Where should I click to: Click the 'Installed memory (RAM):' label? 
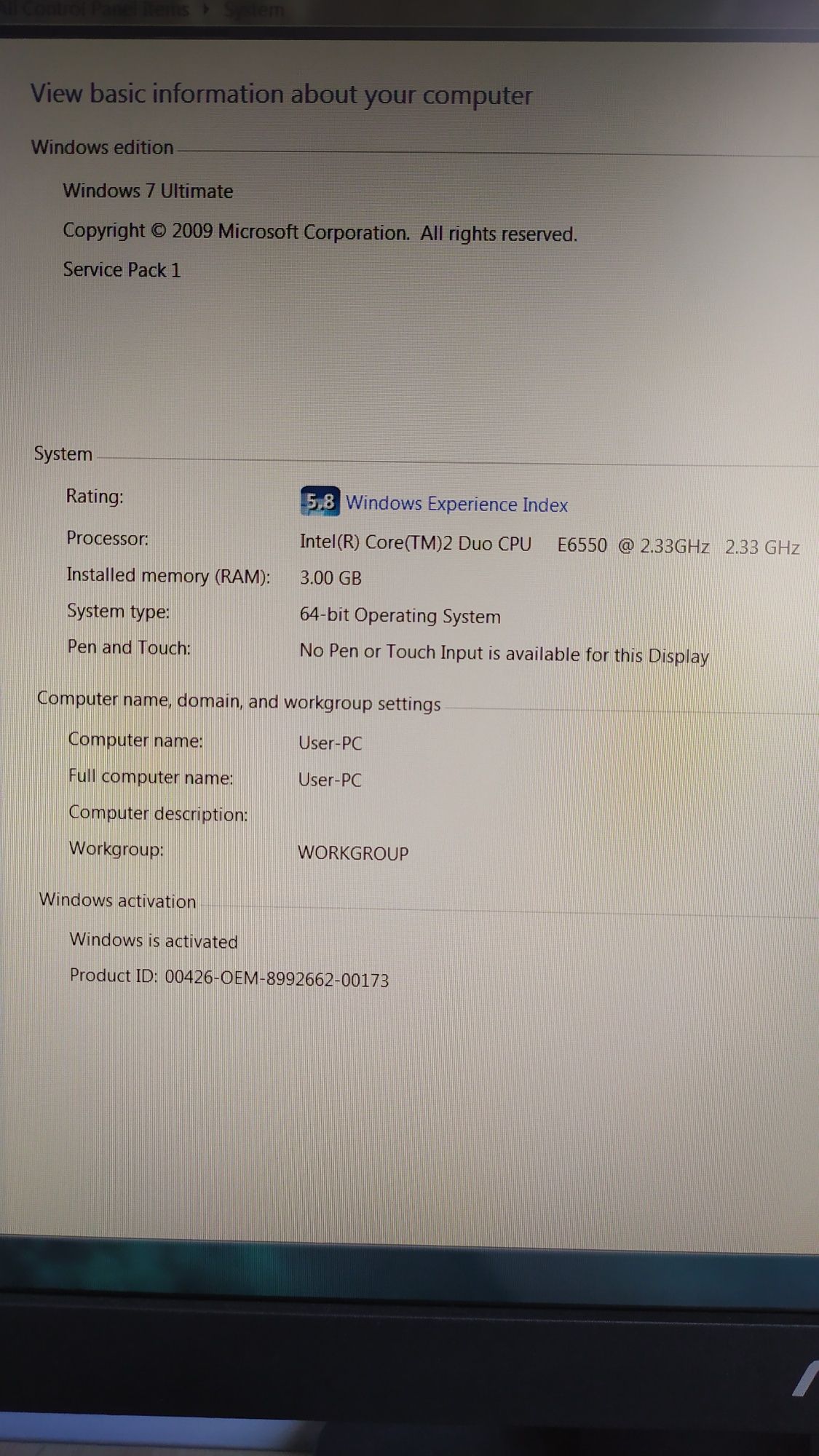tap(168, 576)
